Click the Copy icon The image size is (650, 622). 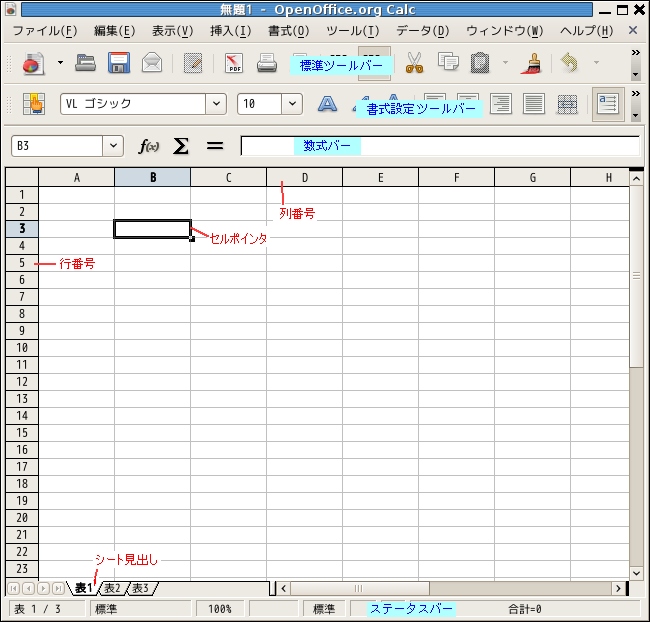(x=449, y=62)
